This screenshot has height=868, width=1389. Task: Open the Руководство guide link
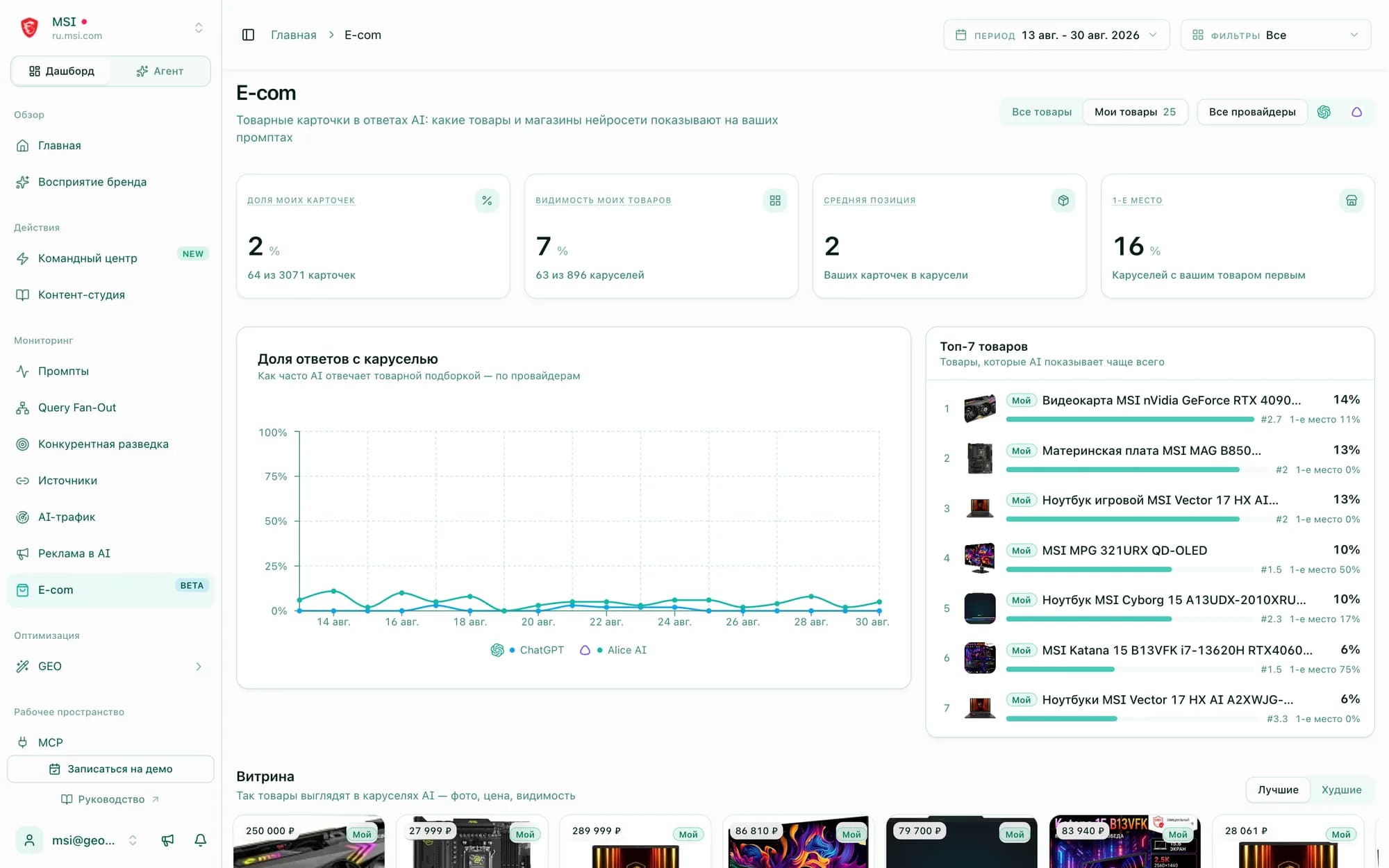pos(111,799)
